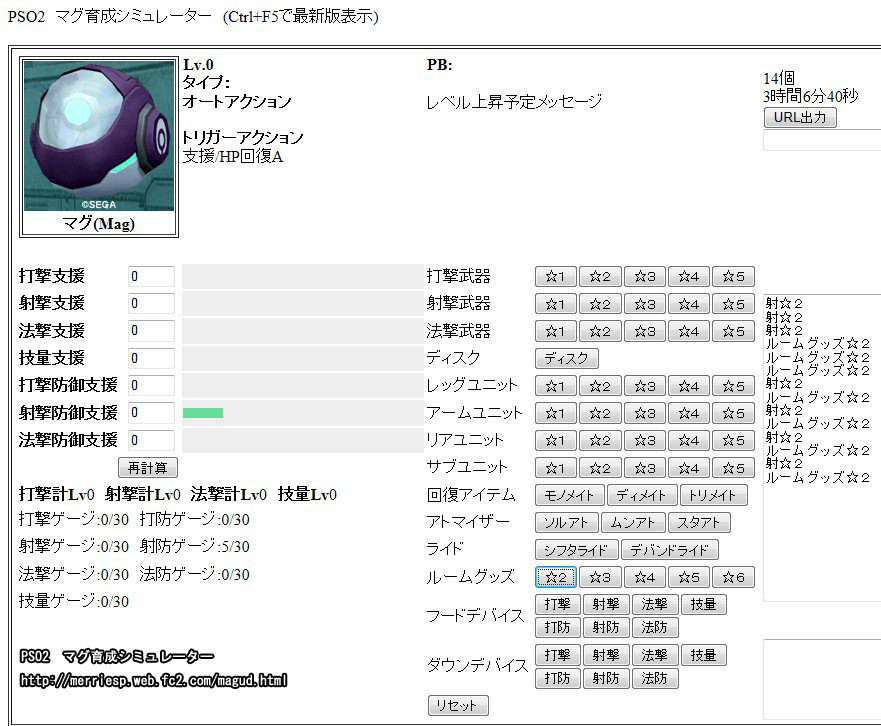Click the URL出力 button
Image resolution: width=881 pixels, height=726 pixels.
click(800, 117)
